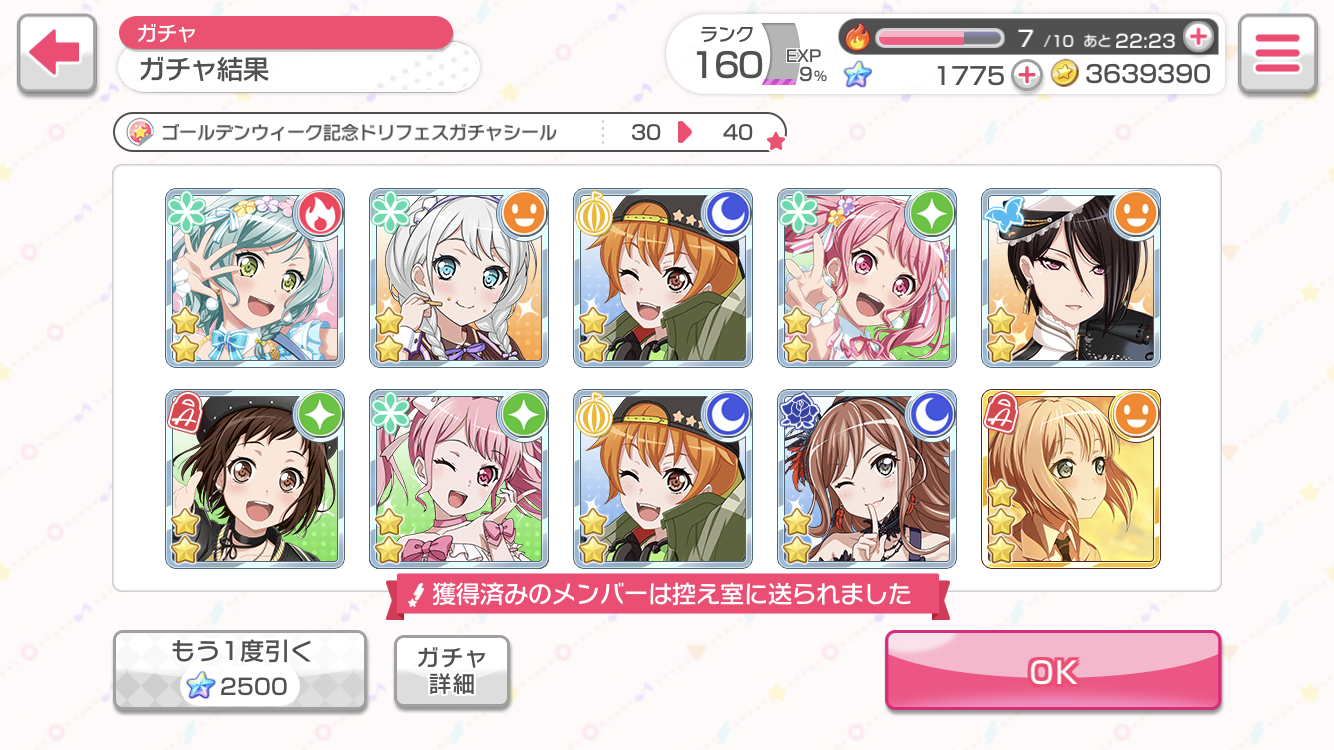Open the brown-haired shushing girl card

(867, 479)
